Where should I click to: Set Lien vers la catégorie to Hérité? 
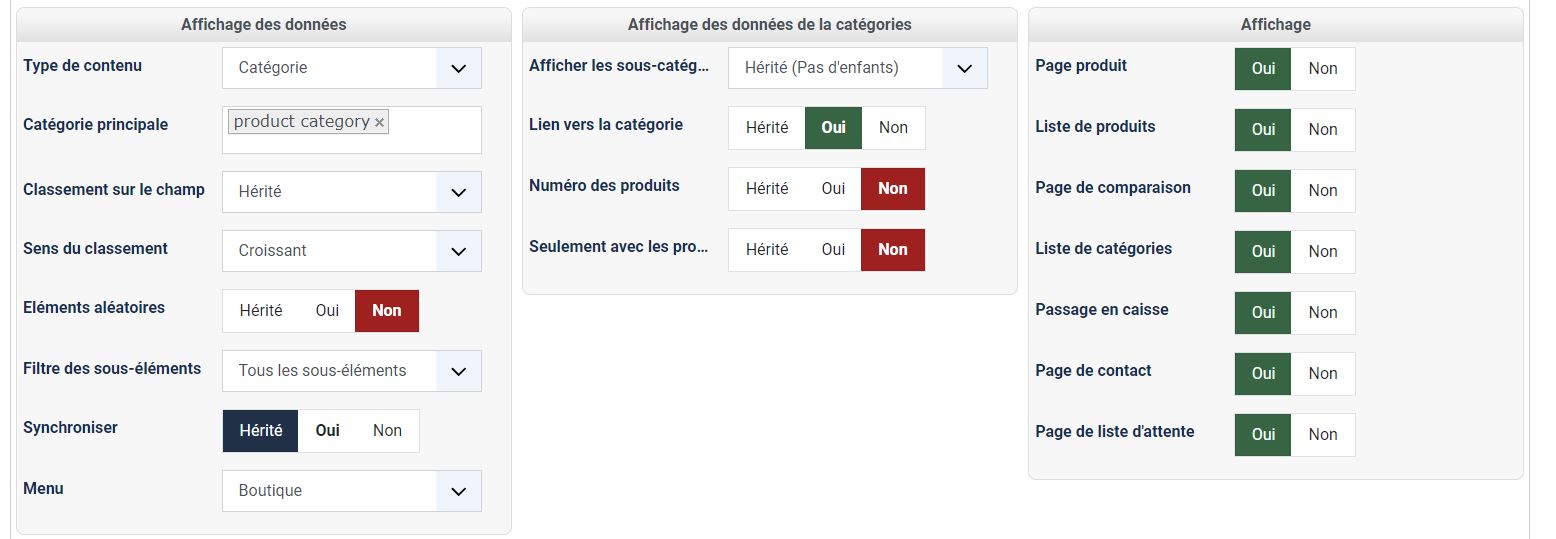(x=767, y=128)
